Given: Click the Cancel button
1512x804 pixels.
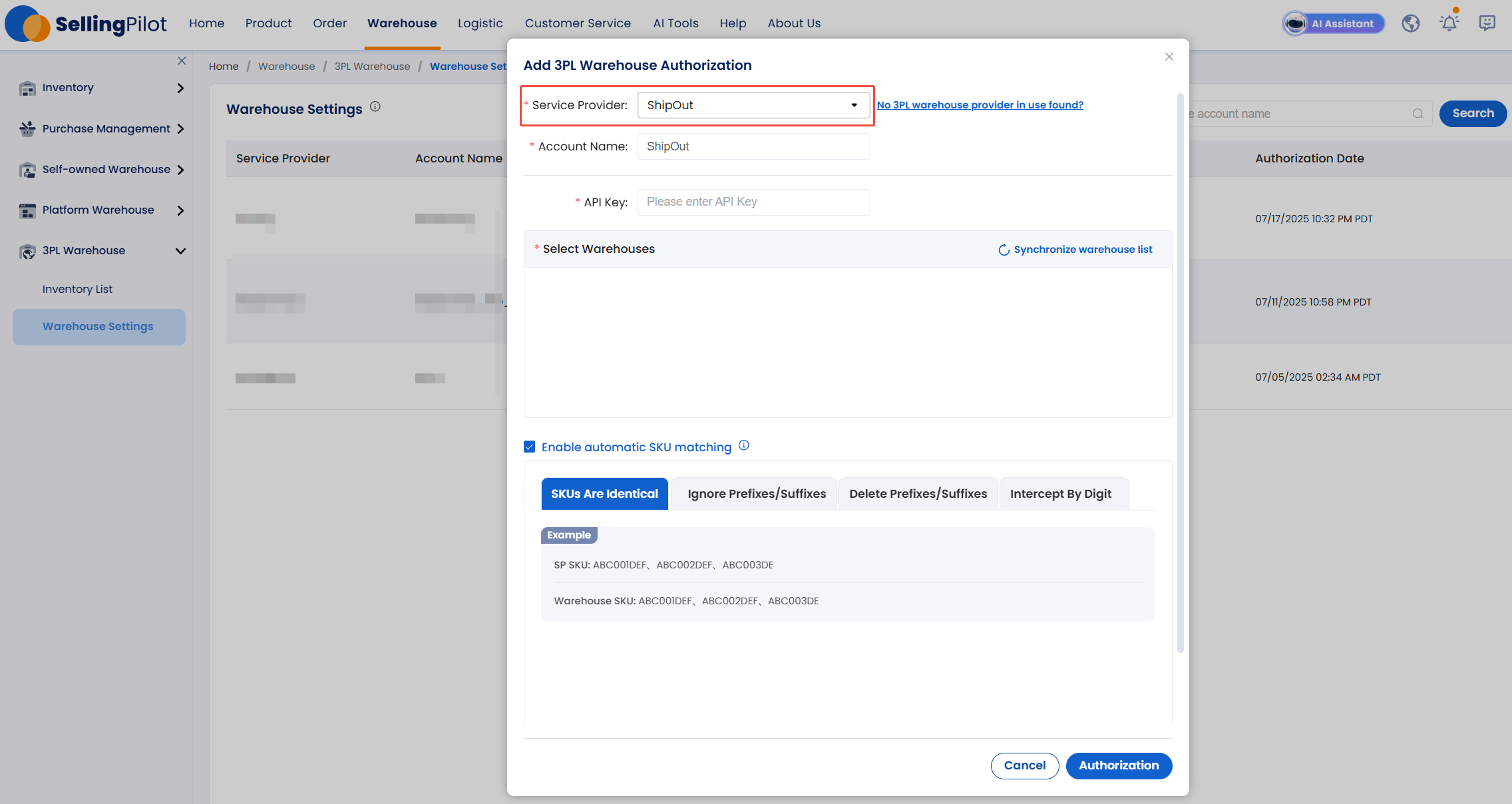Looking at the screenshot, I should [x=1025, y=765].
